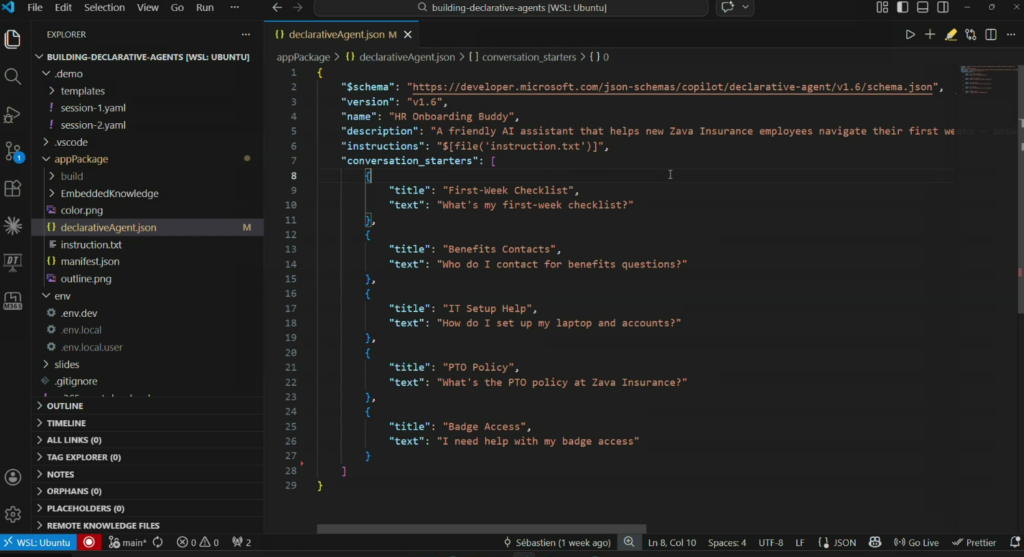Click the red record button in status bar
This screenshot has width=1024, height=557.
89,542
